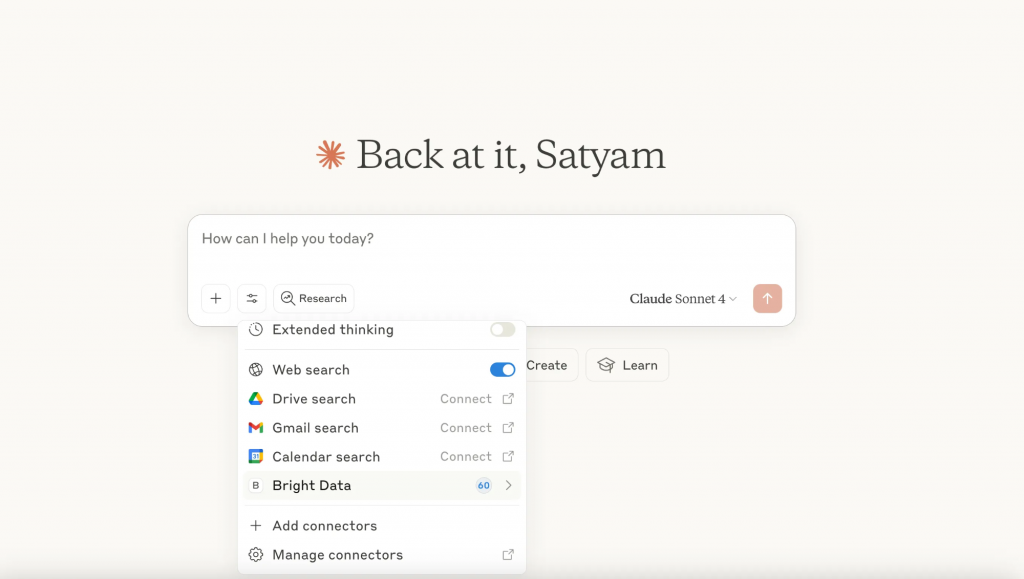Click Connect for Gmail search
Viewport: 1024px width, 579px height.
(466, 428)
